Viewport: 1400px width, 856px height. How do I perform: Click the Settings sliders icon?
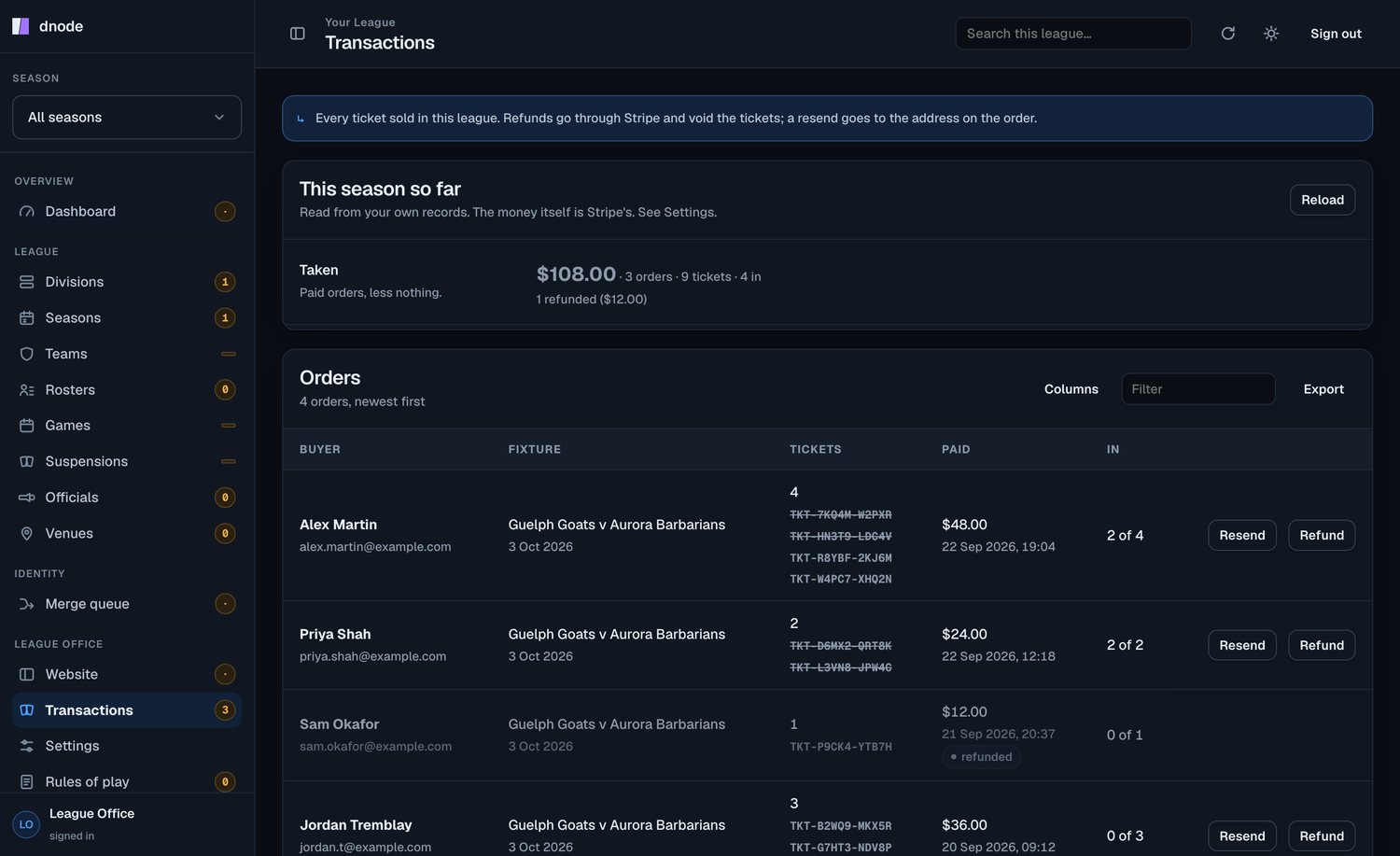coord(27,746)
